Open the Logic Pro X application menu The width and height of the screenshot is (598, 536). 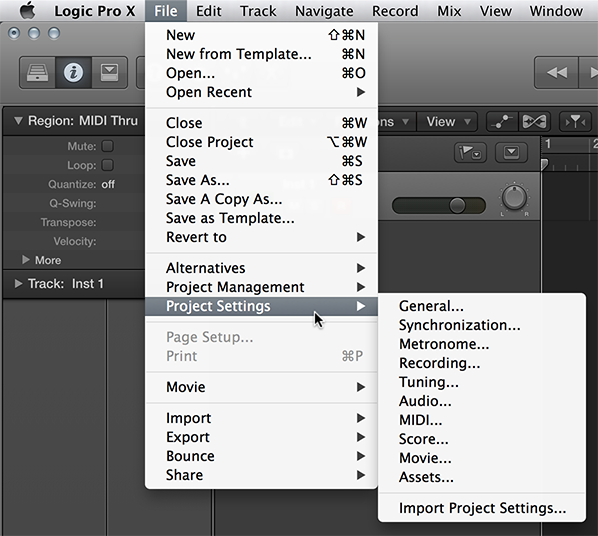tap(95, 11)
